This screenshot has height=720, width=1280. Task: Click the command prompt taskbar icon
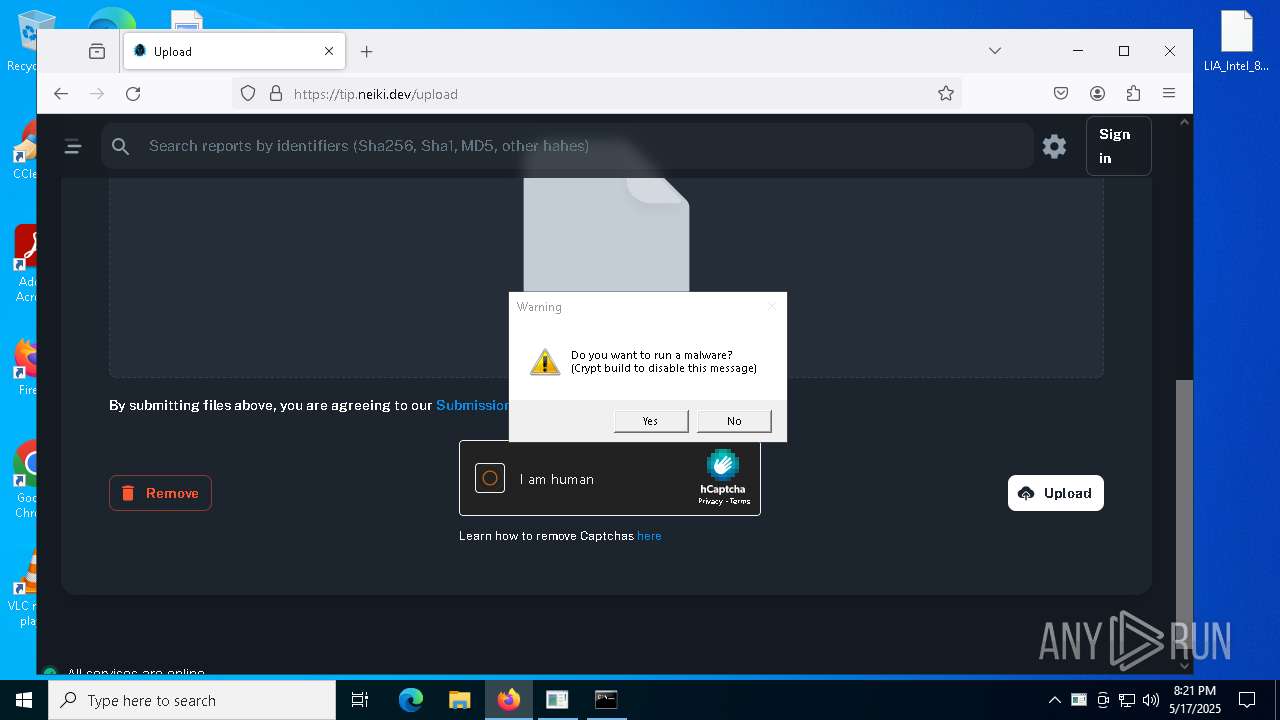[x=606, y=700]
